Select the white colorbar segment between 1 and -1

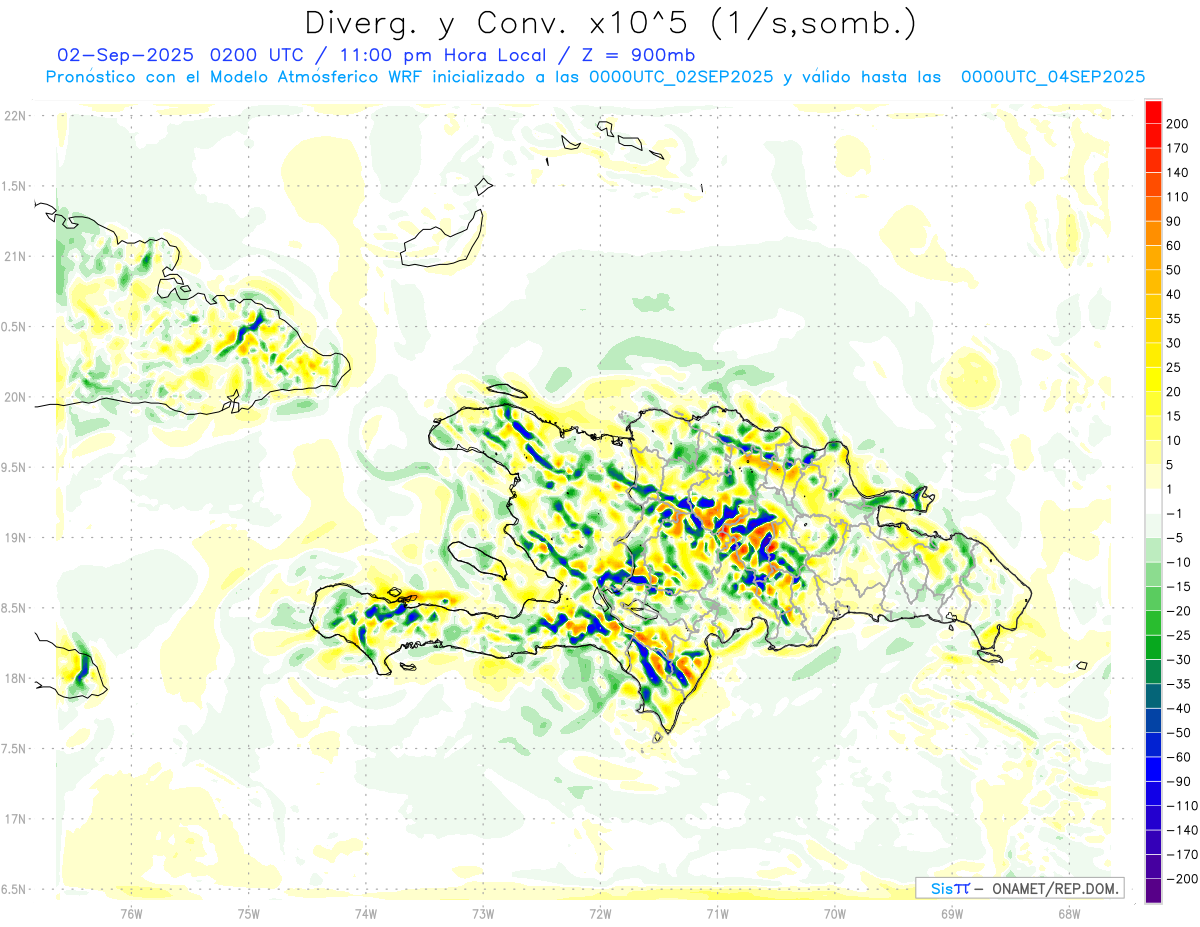(x=1153, y=501)
